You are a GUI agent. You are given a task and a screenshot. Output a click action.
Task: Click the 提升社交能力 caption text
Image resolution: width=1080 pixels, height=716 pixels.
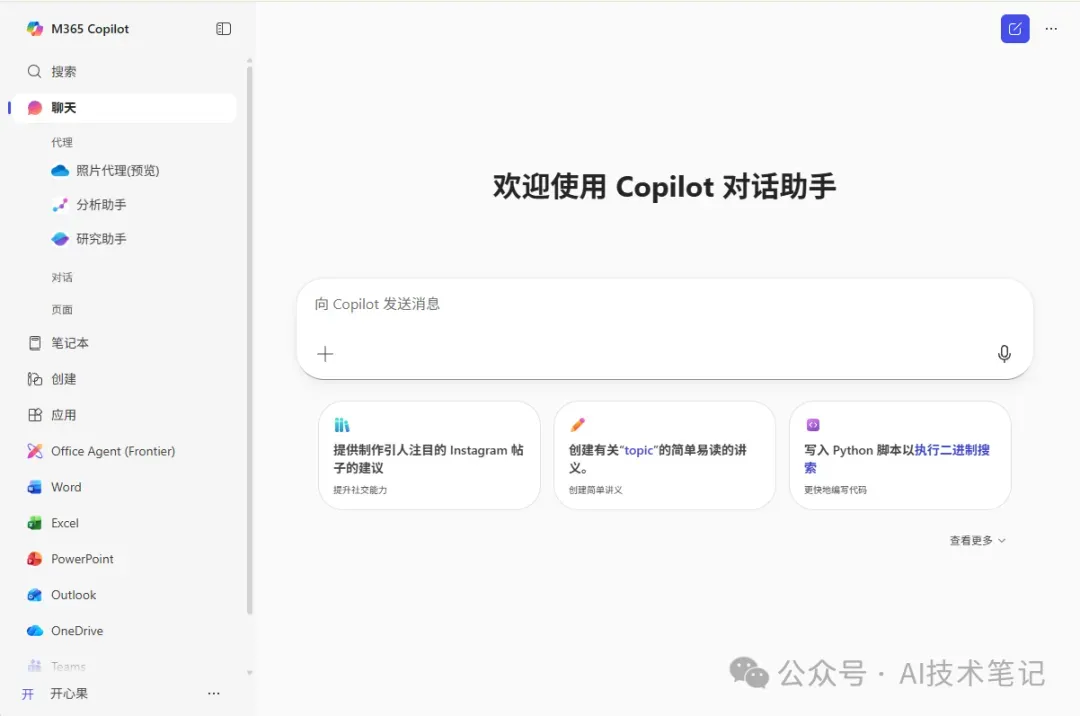(360, 490)
